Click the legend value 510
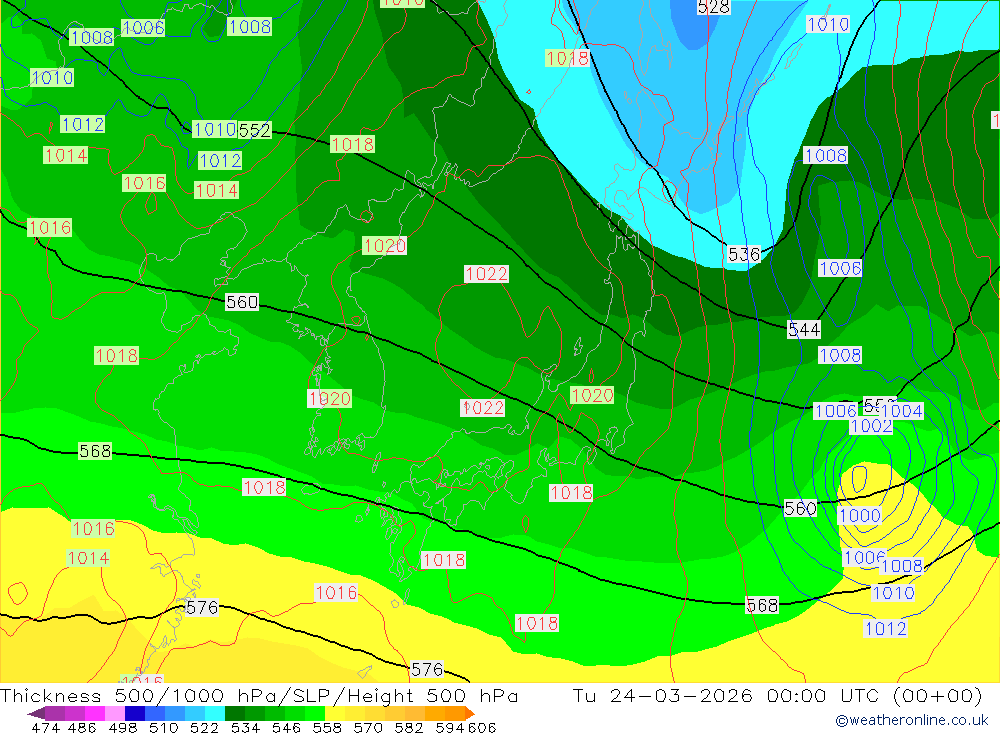1000x733 pixels. click(163, 727)
